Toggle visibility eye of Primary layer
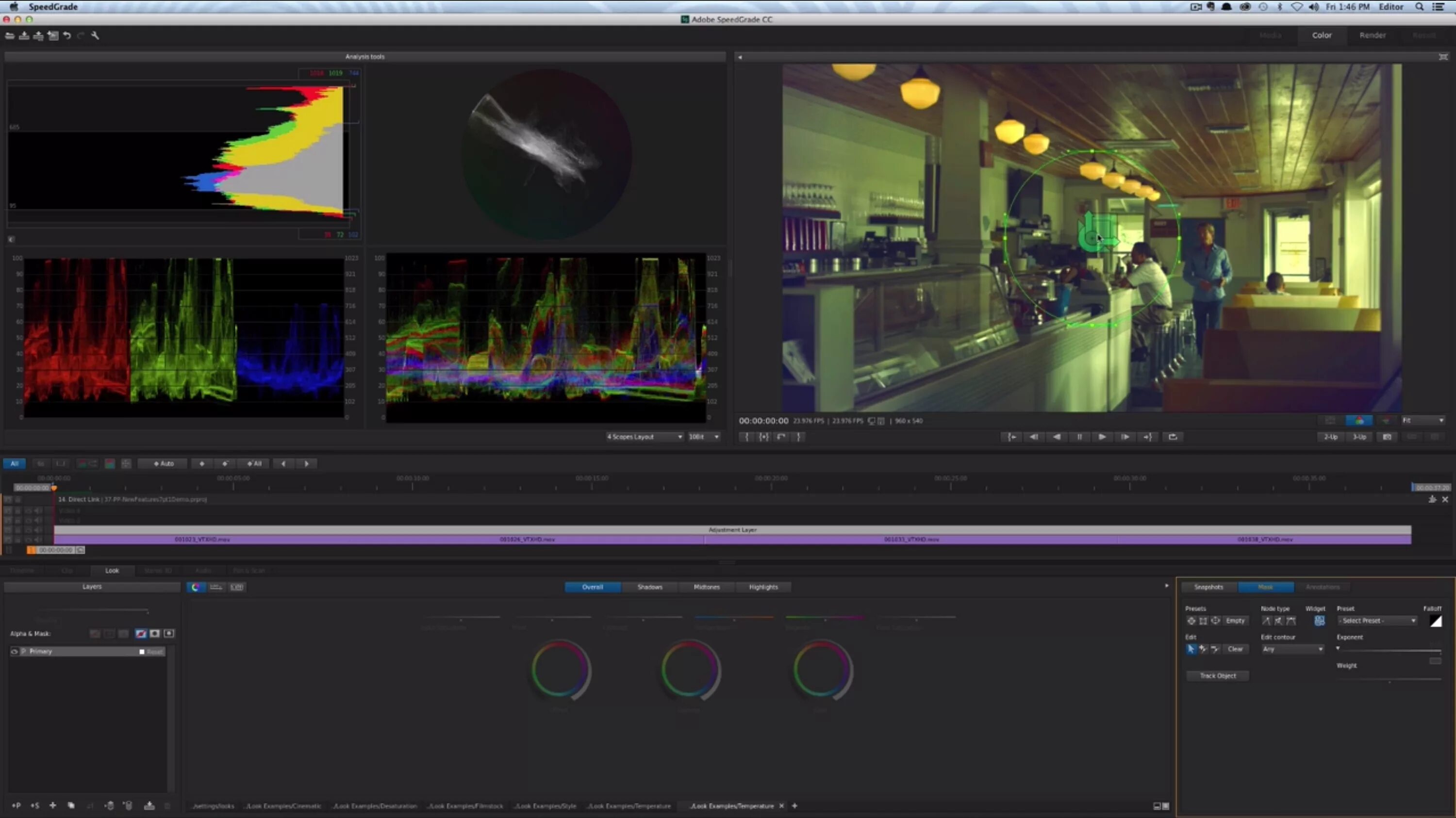This screenshot has height=818, width=1456. pyautogui.click(x=14, y=652)
